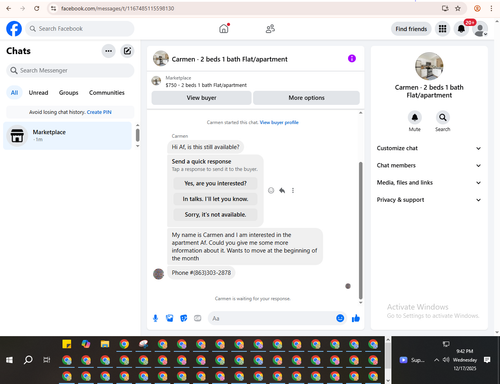Open the Windows notification center icon
This screenshot has height=384, width=500.
[487, 360]
